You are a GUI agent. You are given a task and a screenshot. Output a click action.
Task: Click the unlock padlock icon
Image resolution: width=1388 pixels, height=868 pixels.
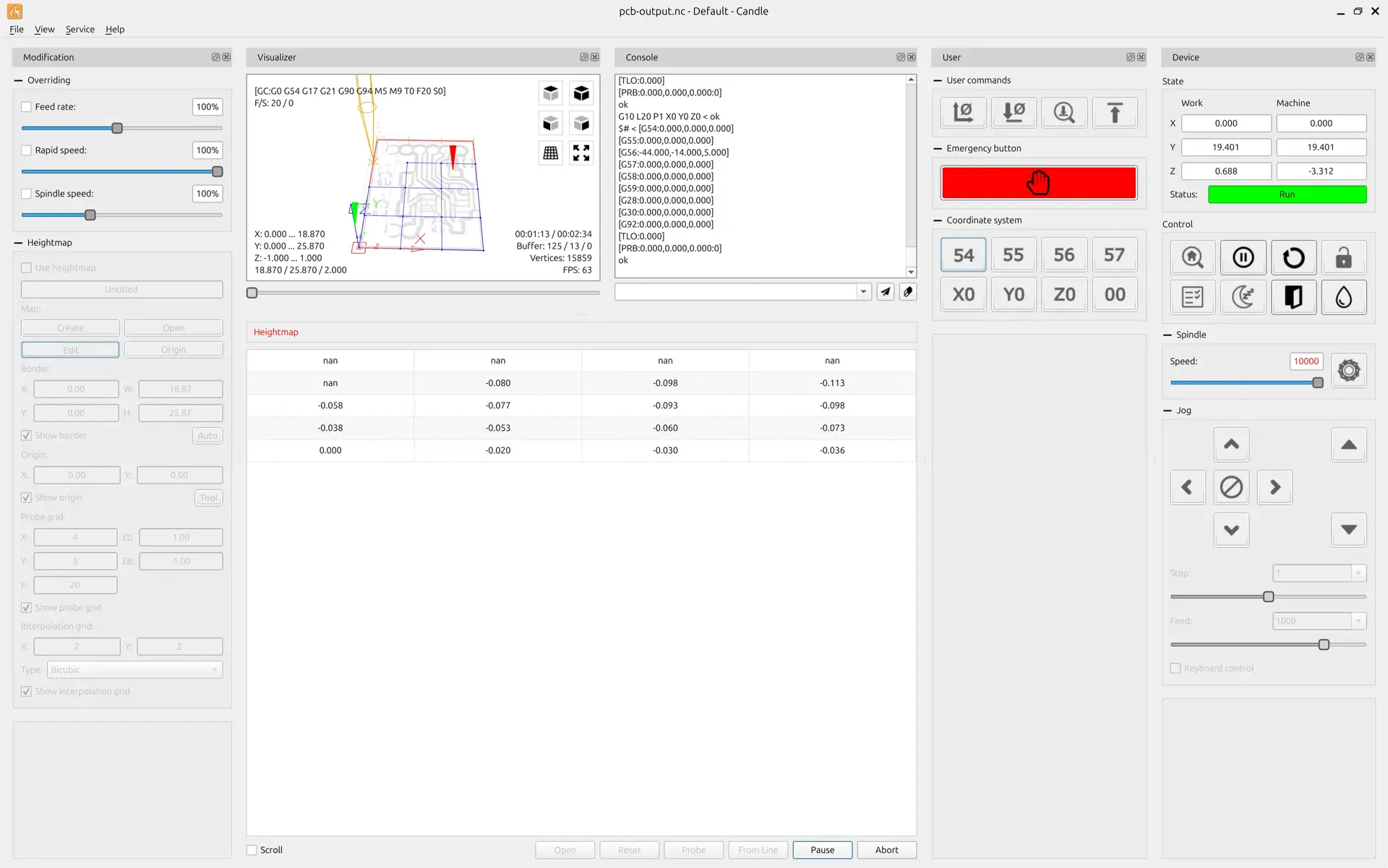[1343, 257]
